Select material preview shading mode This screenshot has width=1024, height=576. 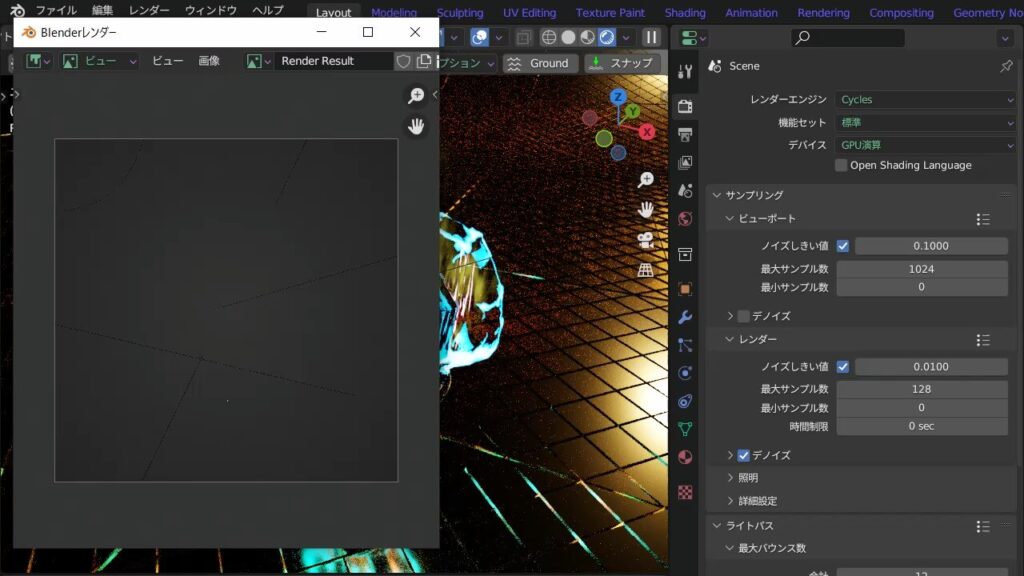(x=588, y=37)
